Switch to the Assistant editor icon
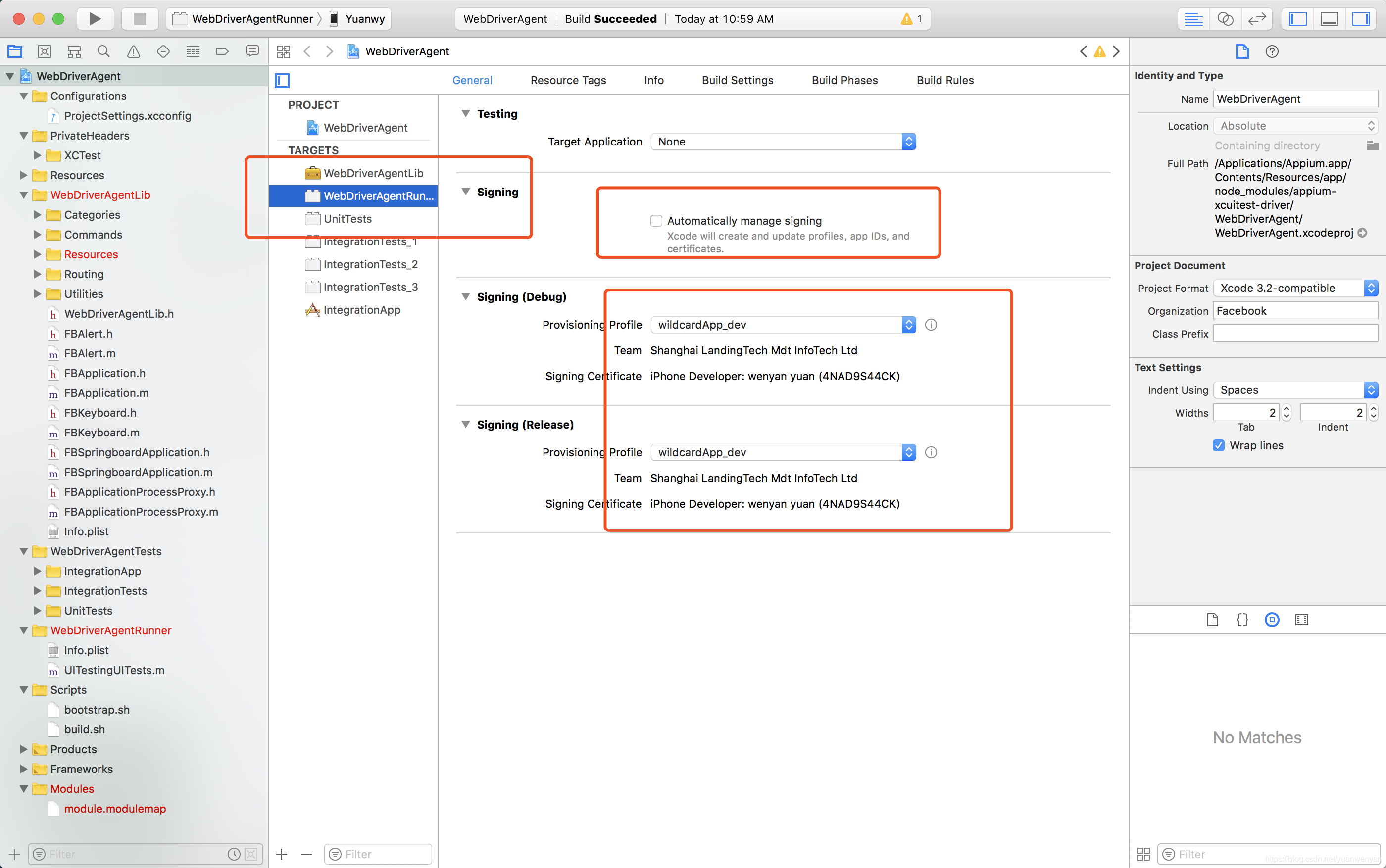 (x=1225, y=18)
